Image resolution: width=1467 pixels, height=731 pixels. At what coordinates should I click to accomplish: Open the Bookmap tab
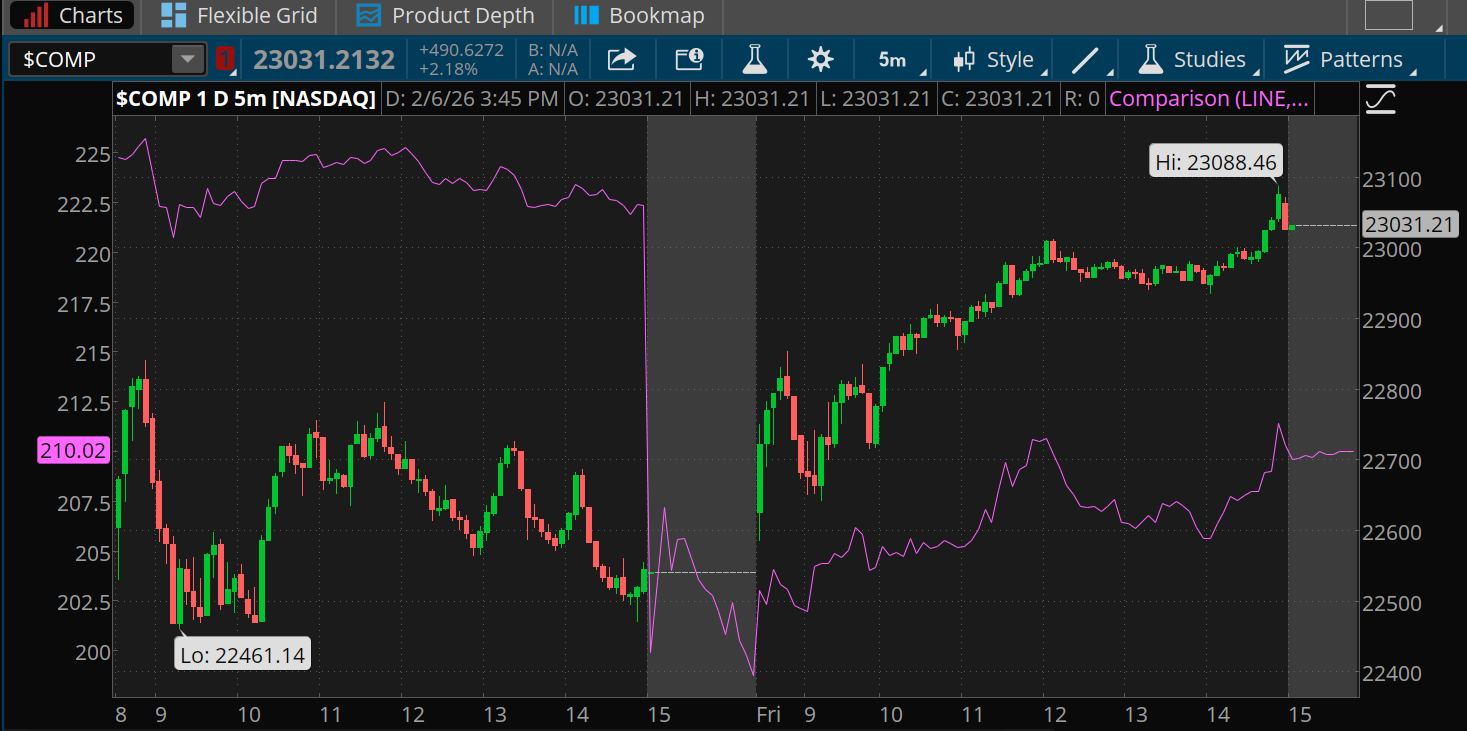coord(637,16)
